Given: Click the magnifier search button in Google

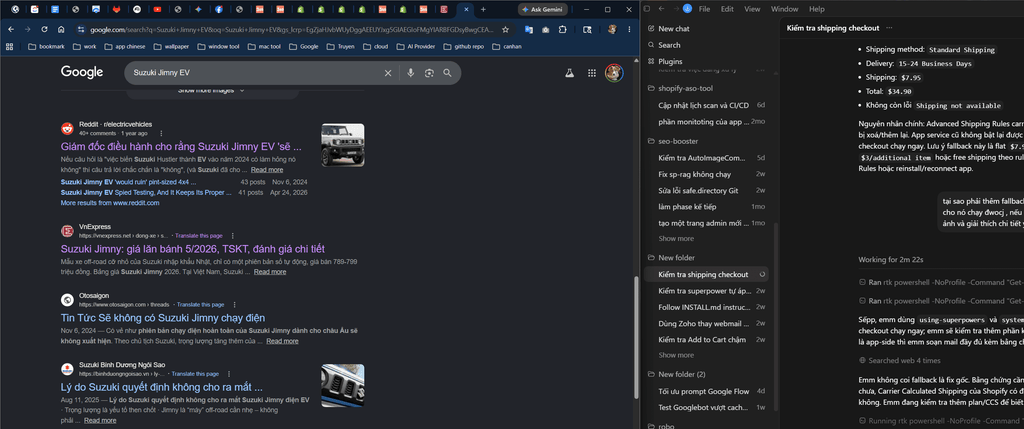Looking at the screenshot, I should (447, 73).
